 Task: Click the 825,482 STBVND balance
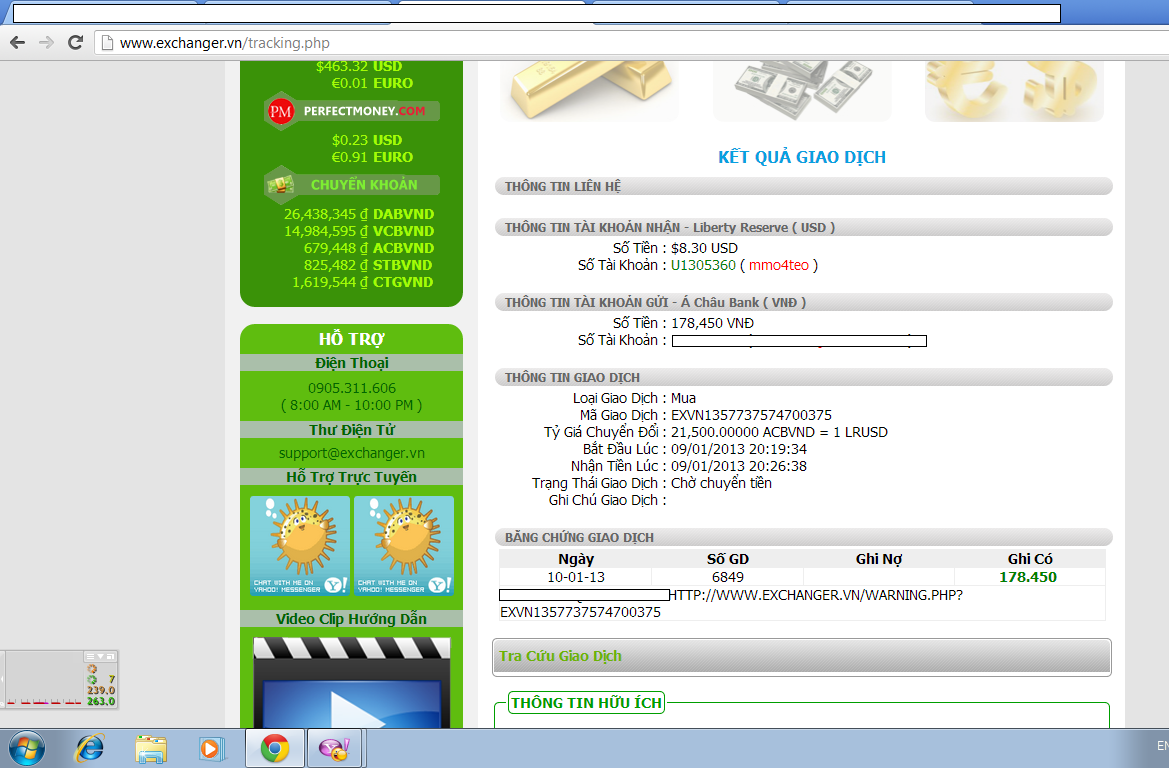368,265
